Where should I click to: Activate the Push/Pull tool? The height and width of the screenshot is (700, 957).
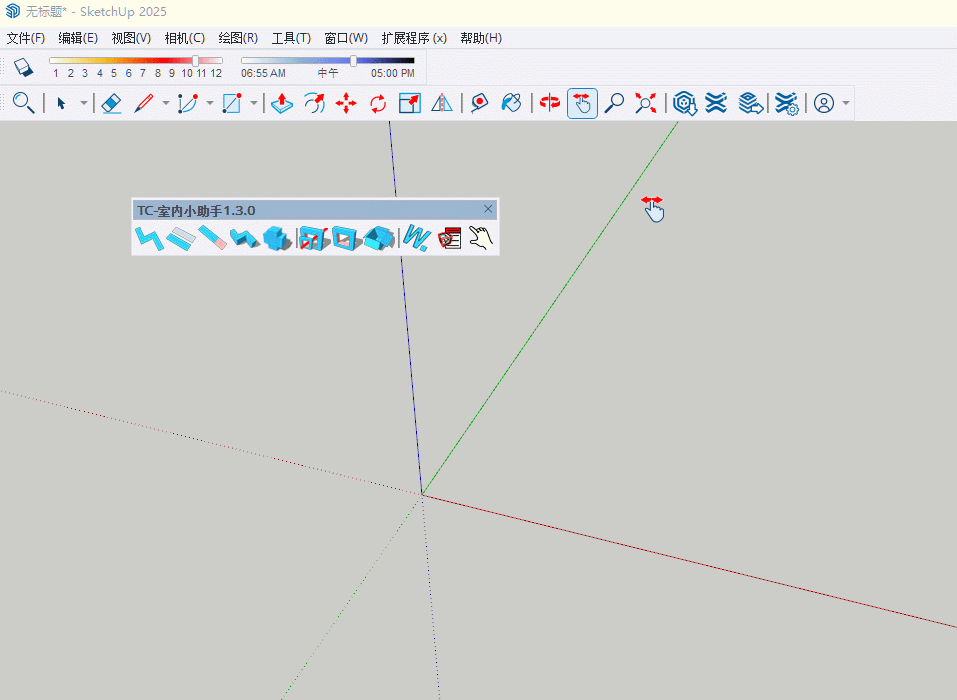(x=282, y=103)
